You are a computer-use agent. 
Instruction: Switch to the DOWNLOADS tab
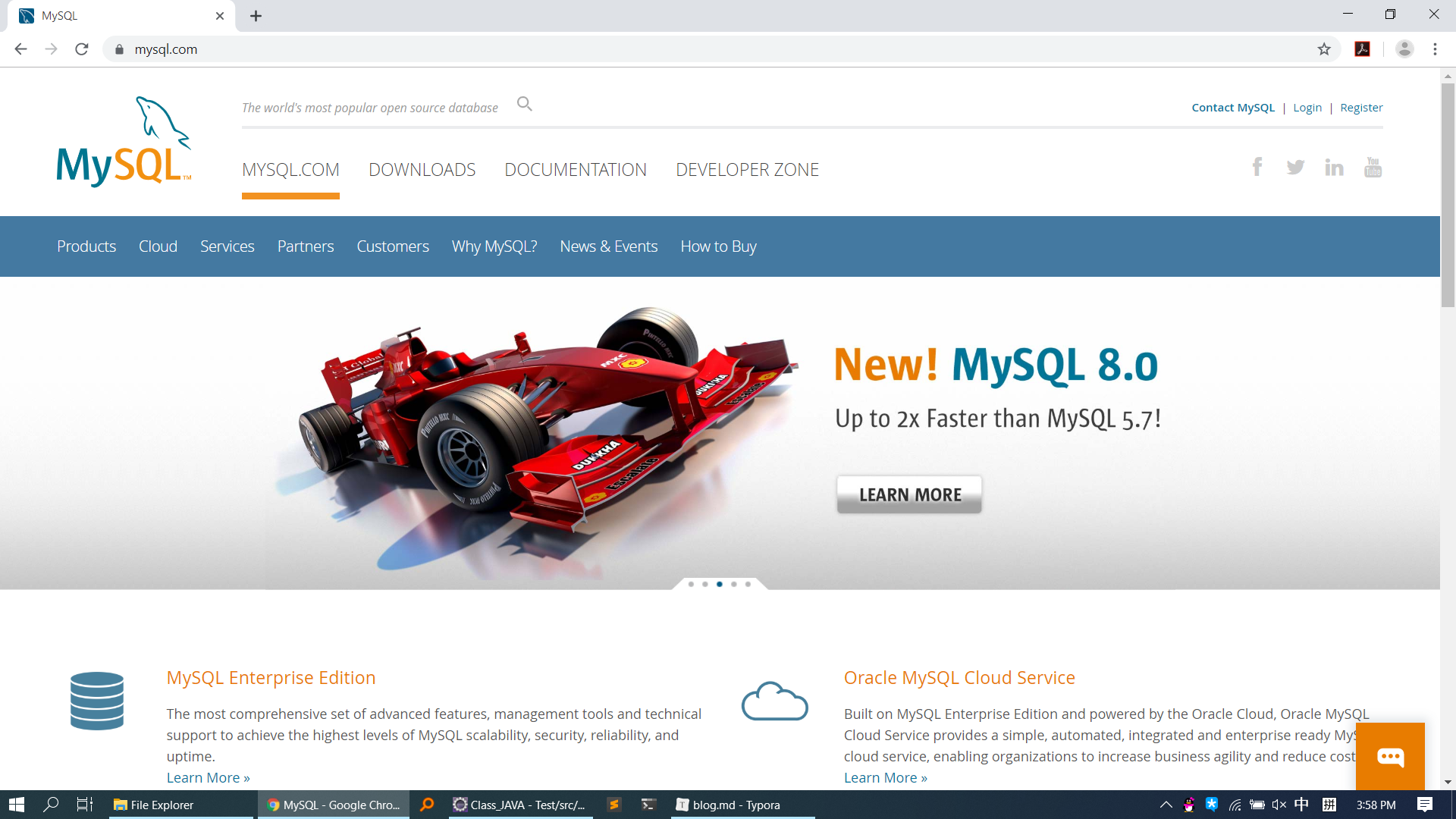[422, 170]
